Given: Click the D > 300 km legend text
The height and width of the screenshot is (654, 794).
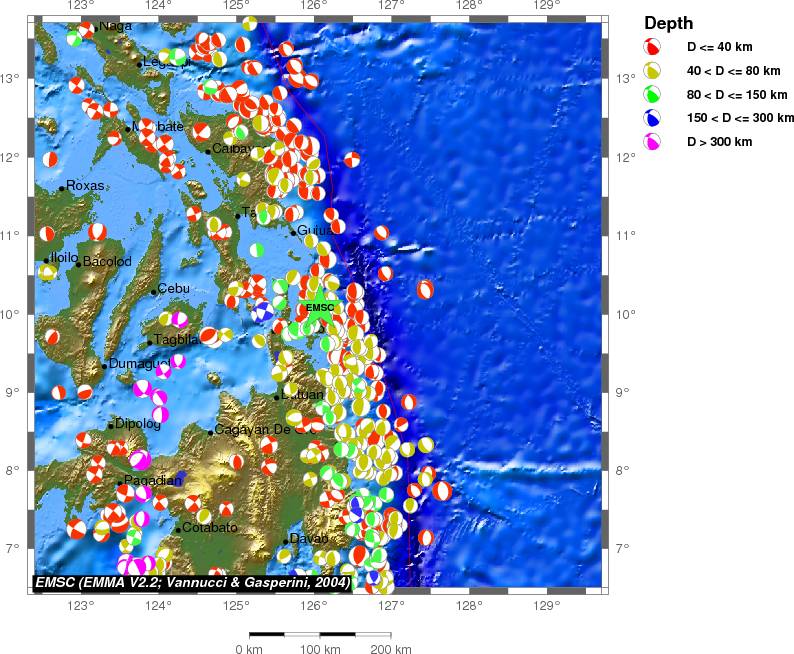Looking at the screenshot, I should click(x=720, y=143).
